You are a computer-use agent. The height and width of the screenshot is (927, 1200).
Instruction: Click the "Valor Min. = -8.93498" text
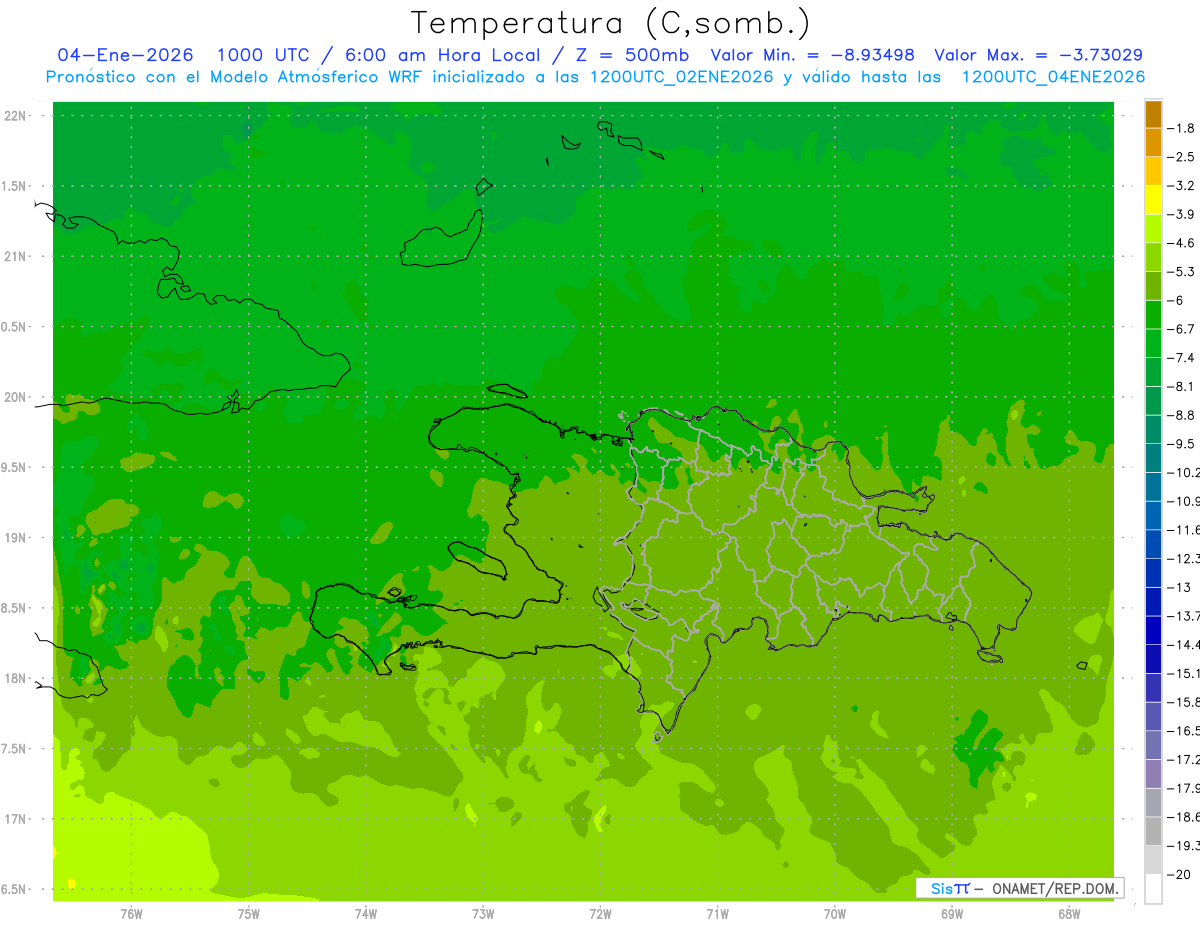[812, 55]
